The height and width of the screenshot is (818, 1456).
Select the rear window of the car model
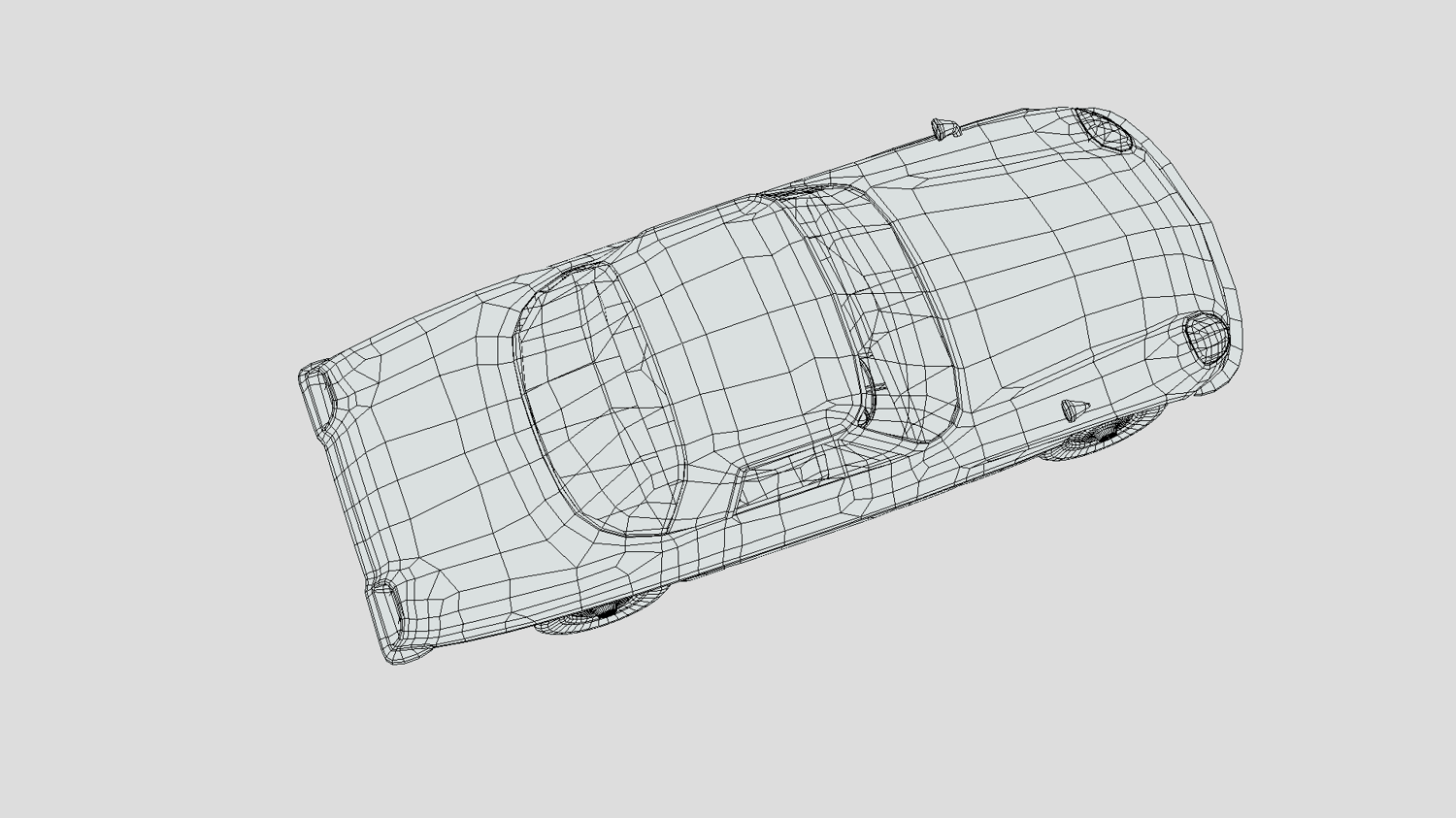click(x=599, y=398)
